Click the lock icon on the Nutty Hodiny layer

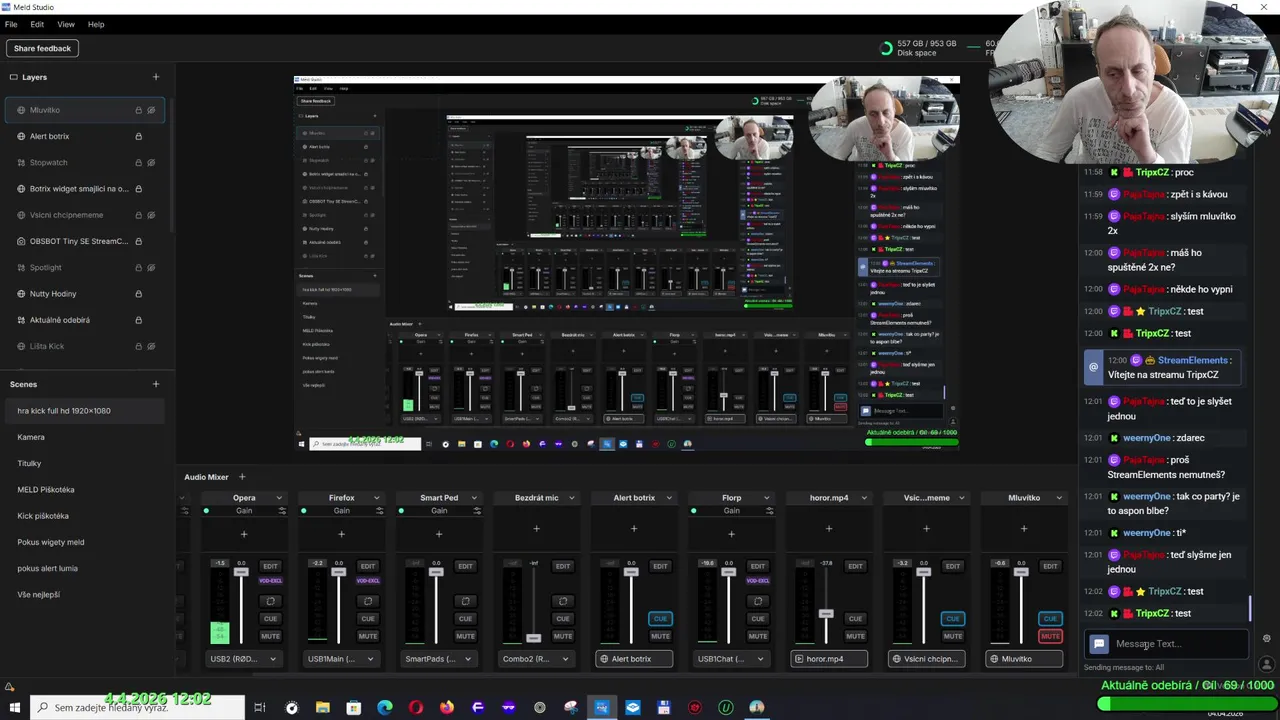point(138,294)
